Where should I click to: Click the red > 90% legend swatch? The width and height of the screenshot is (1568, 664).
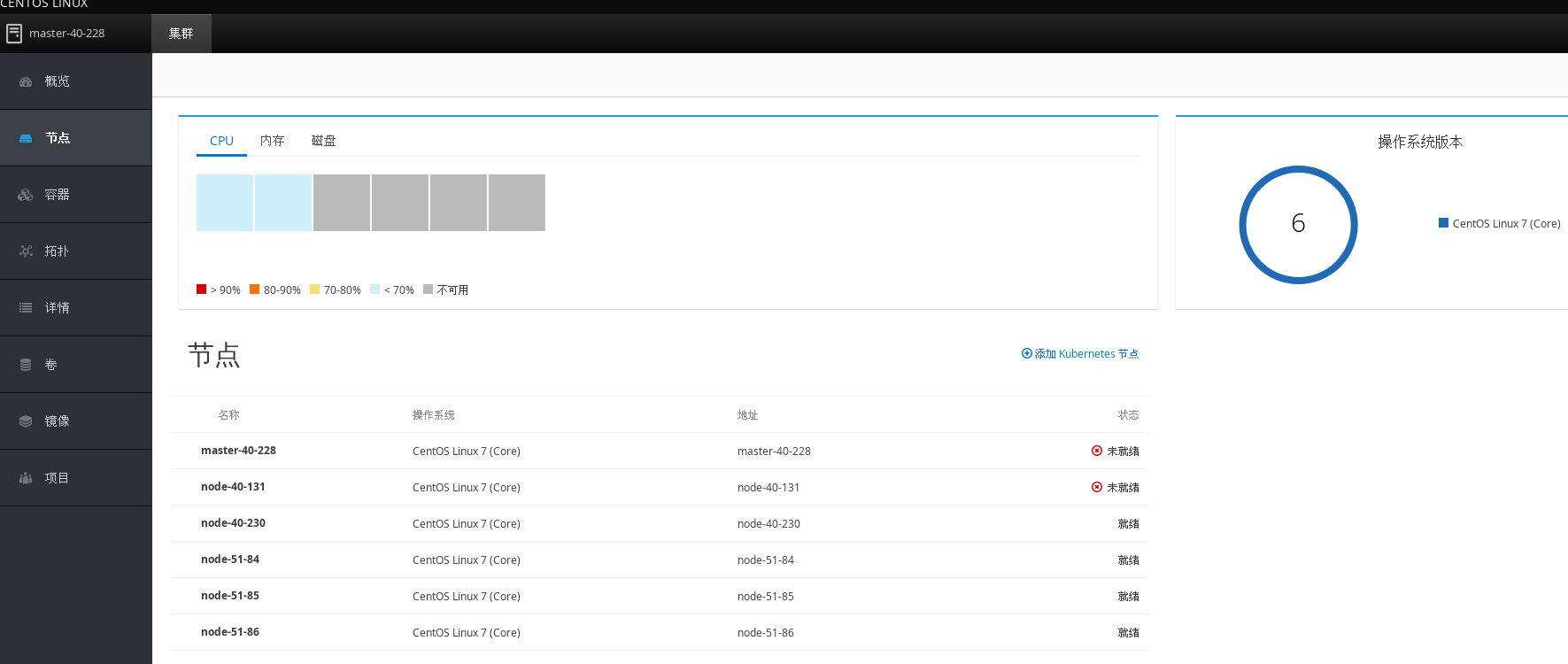click(x=201, y=290)
